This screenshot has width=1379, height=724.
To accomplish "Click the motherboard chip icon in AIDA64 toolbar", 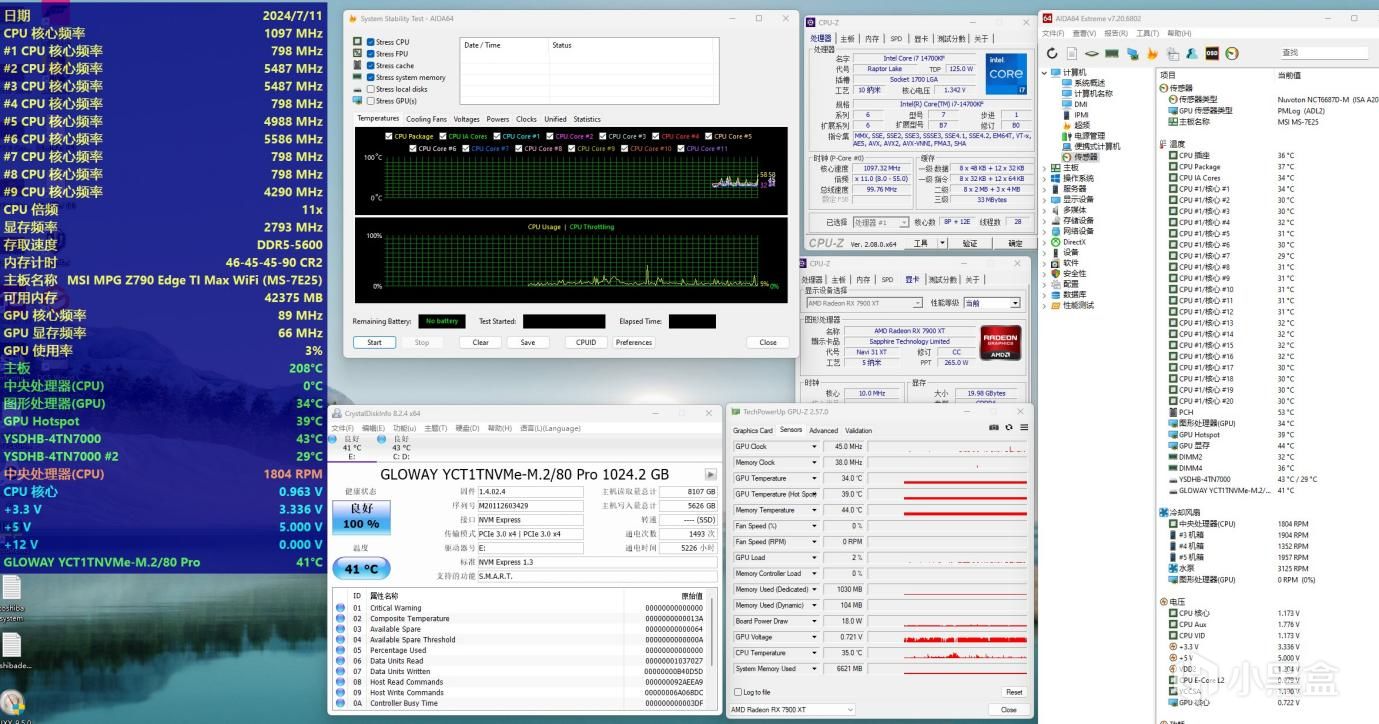I will pyautogui.click(x=1094, y=53).
